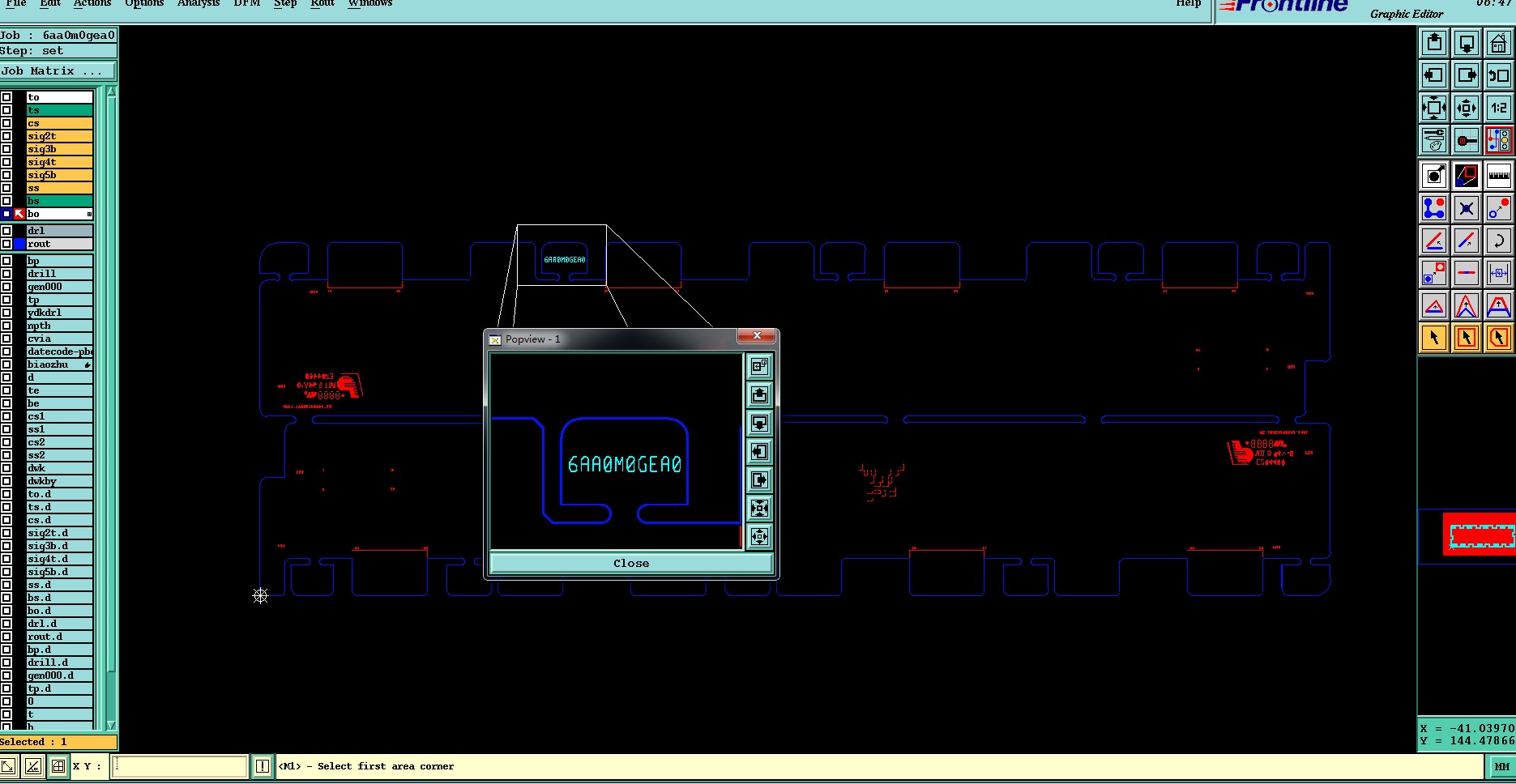This screenshot has width=1516, height=784.
Task: Toggle display checkbox for layer 'sig2t'
Action: click(6, 136)
